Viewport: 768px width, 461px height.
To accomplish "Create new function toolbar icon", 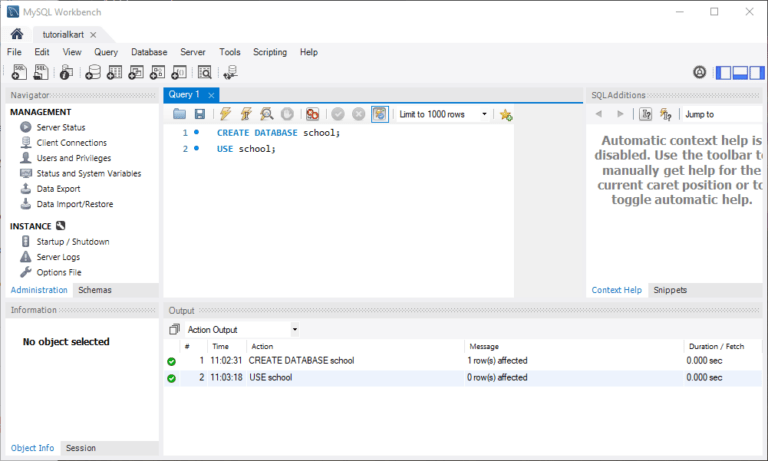I will click(179, 73).
